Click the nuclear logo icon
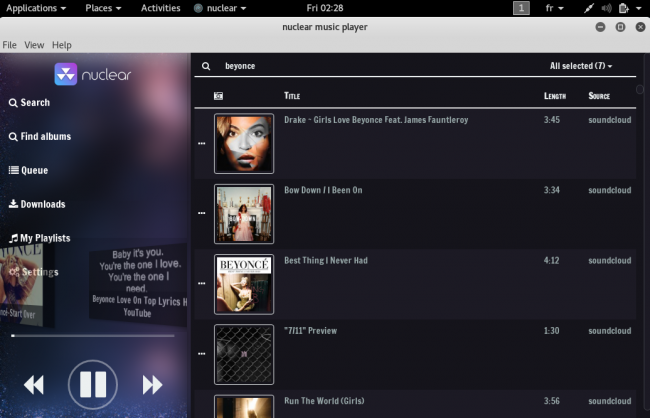 coord(65,74)
